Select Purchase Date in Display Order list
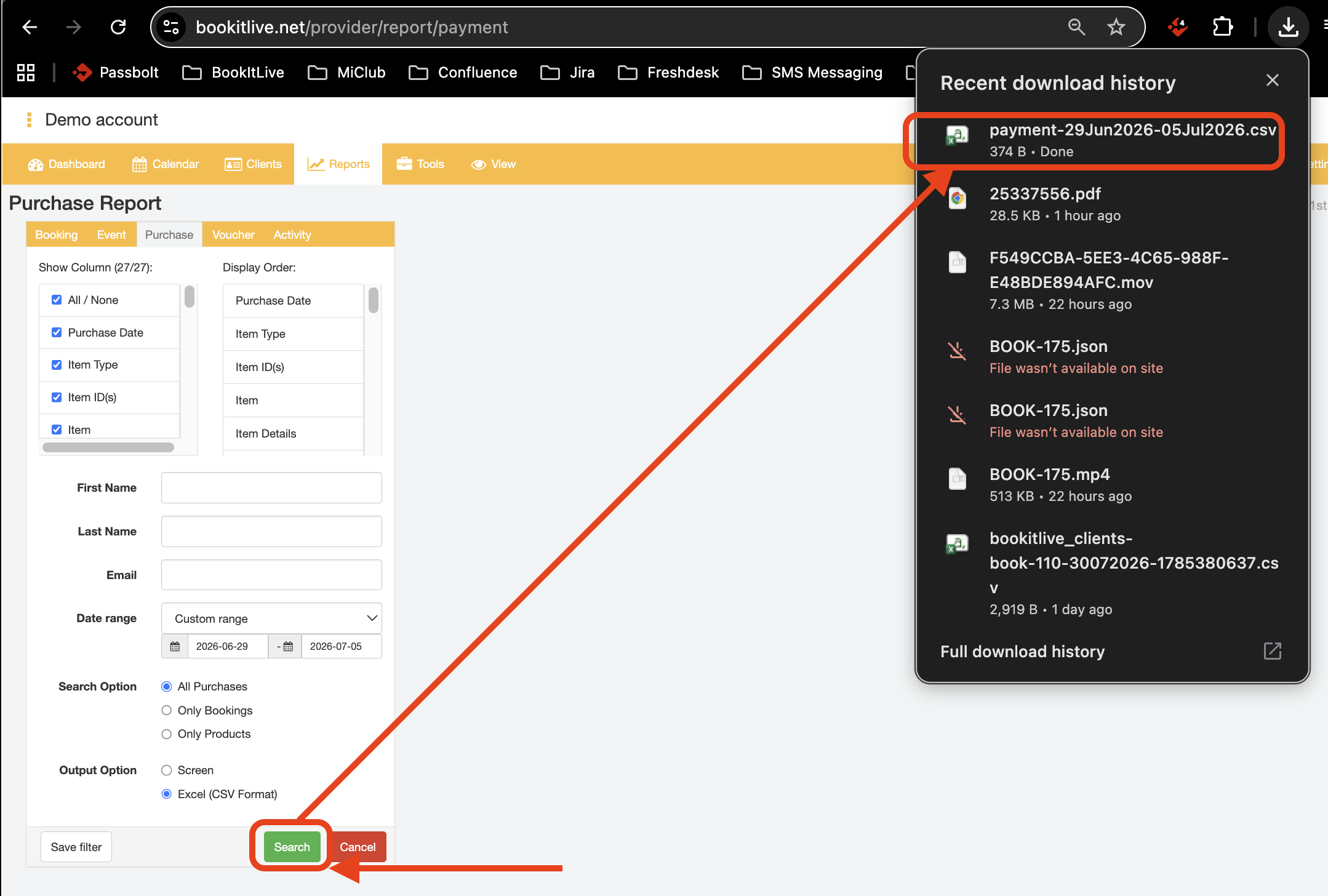Screen dimensions: 1328x896 click(x=293, y=300)
